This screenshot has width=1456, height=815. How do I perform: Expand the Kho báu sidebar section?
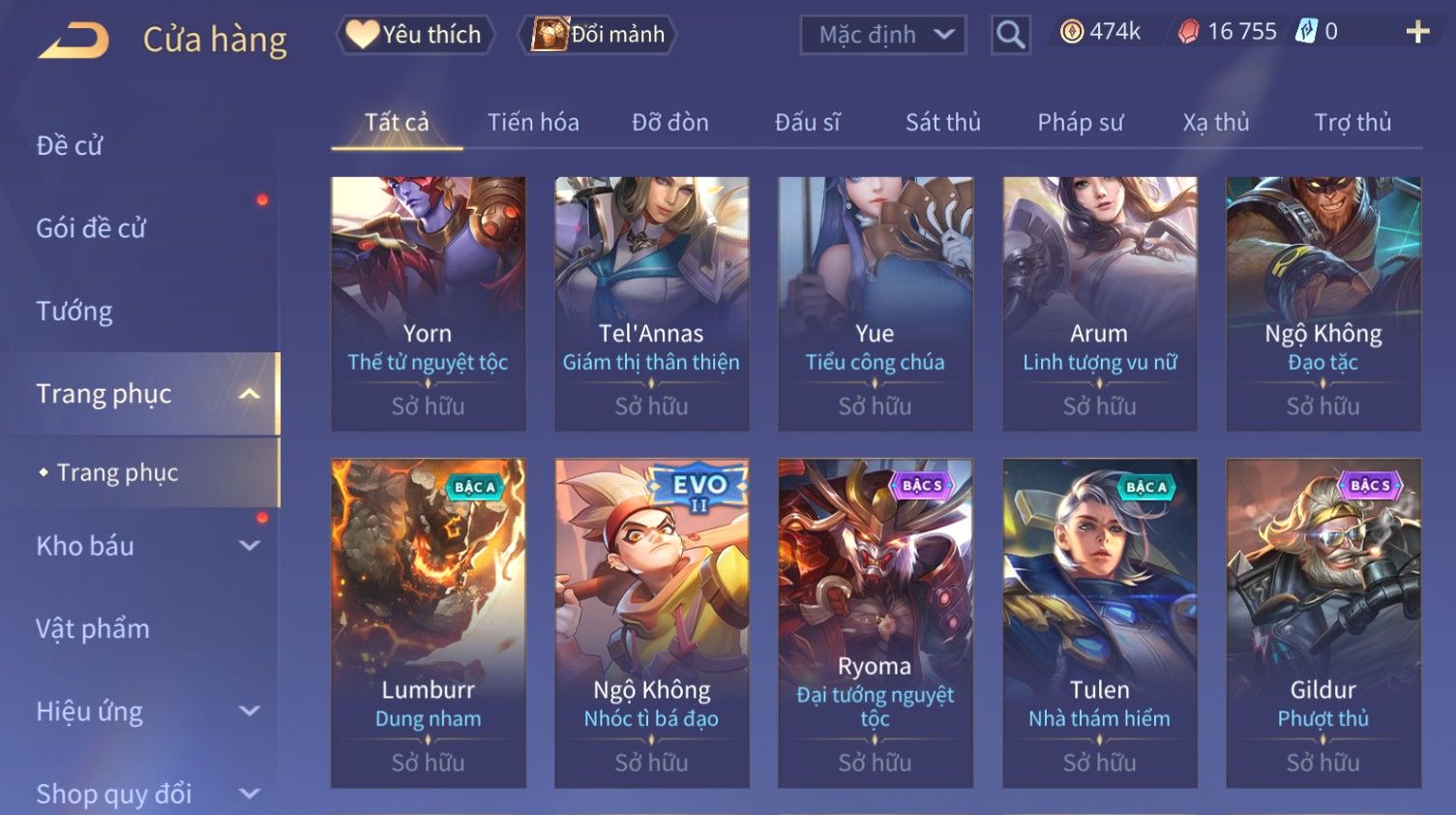(250, 546)
